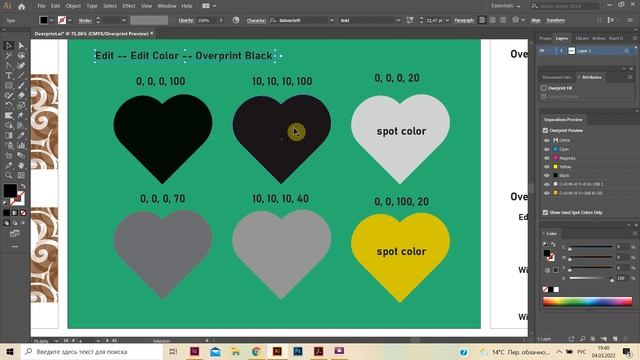Select the Direct Selection tool

[x=21, y=46]
